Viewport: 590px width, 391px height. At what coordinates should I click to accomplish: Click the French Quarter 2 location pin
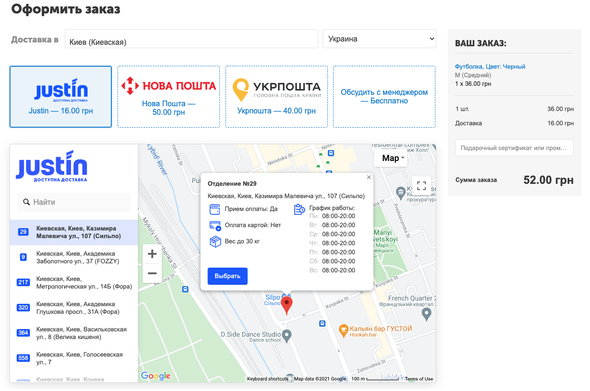(x=426, y=314)
